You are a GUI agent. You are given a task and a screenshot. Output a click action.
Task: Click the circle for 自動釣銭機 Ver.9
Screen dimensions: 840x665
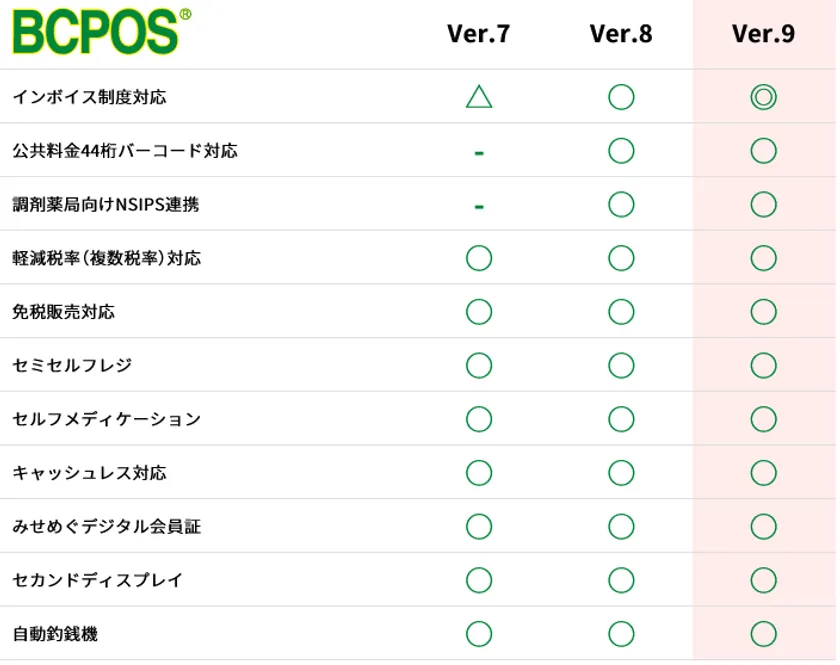pos(763,634)
